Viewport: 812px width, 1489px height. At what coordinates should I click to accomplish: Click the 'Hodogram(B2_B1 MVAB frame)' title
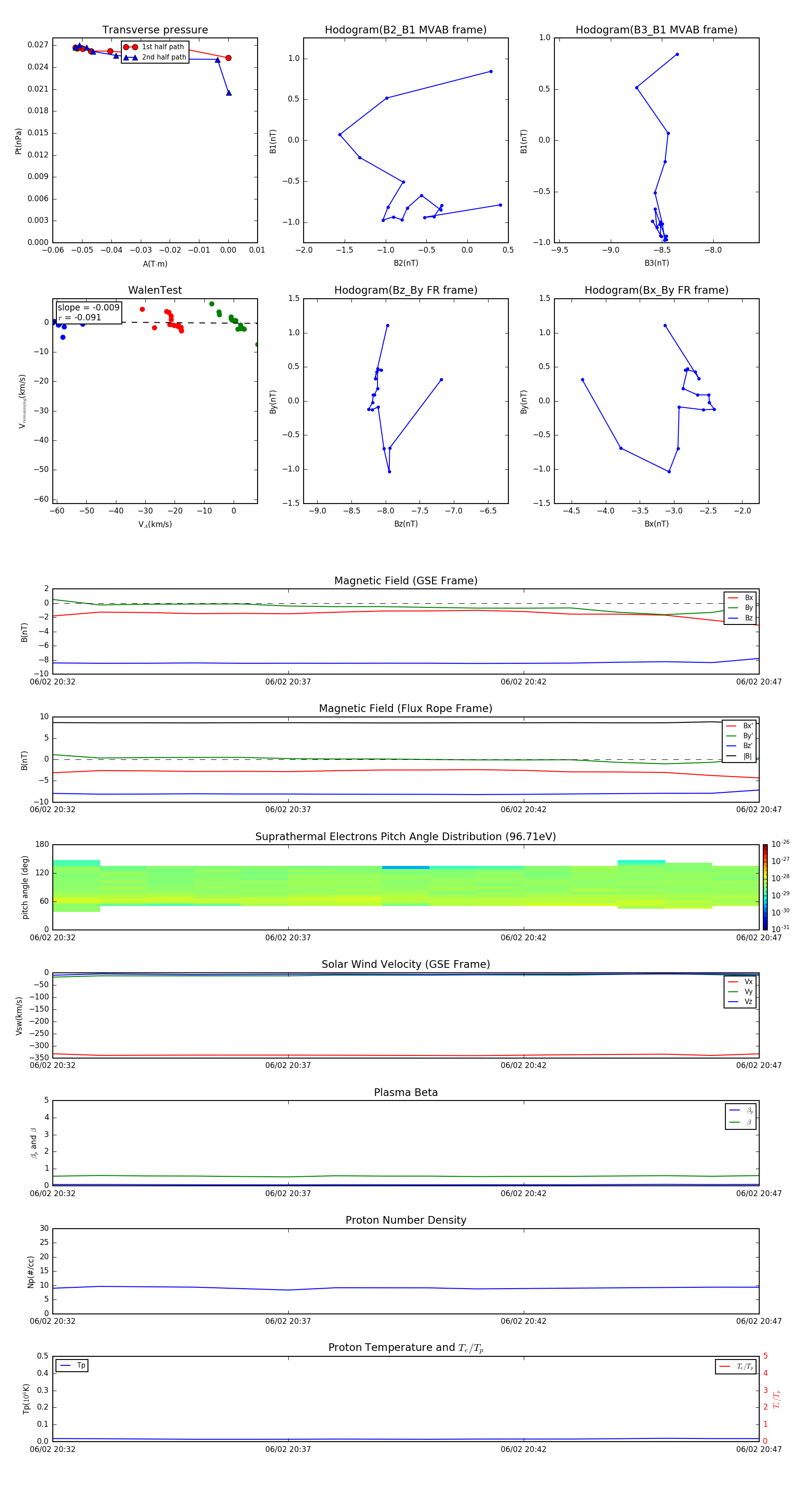(406, 30)
